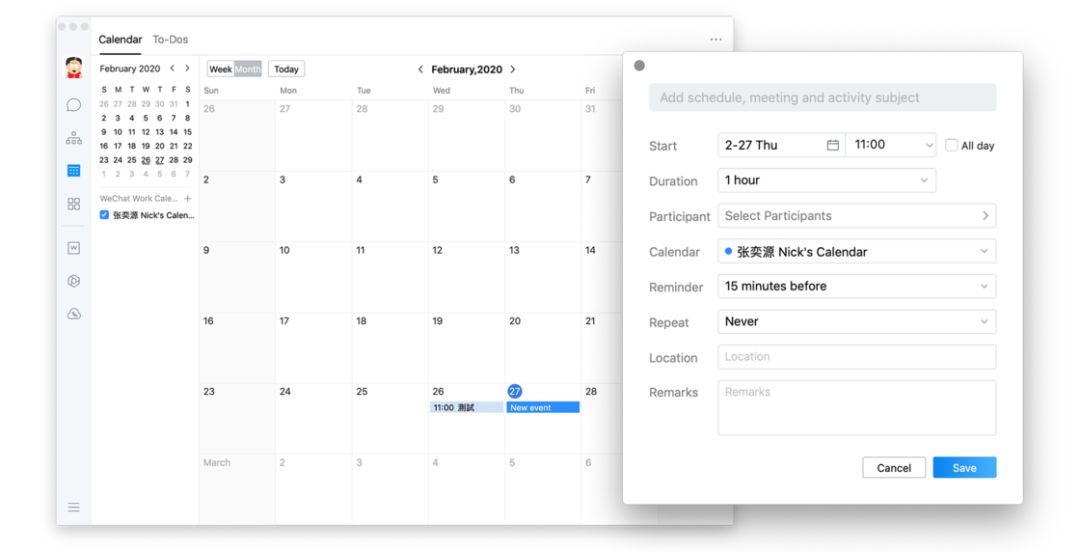Add a WeChat Work calendar with plus icon

click(x=187, y=198)
